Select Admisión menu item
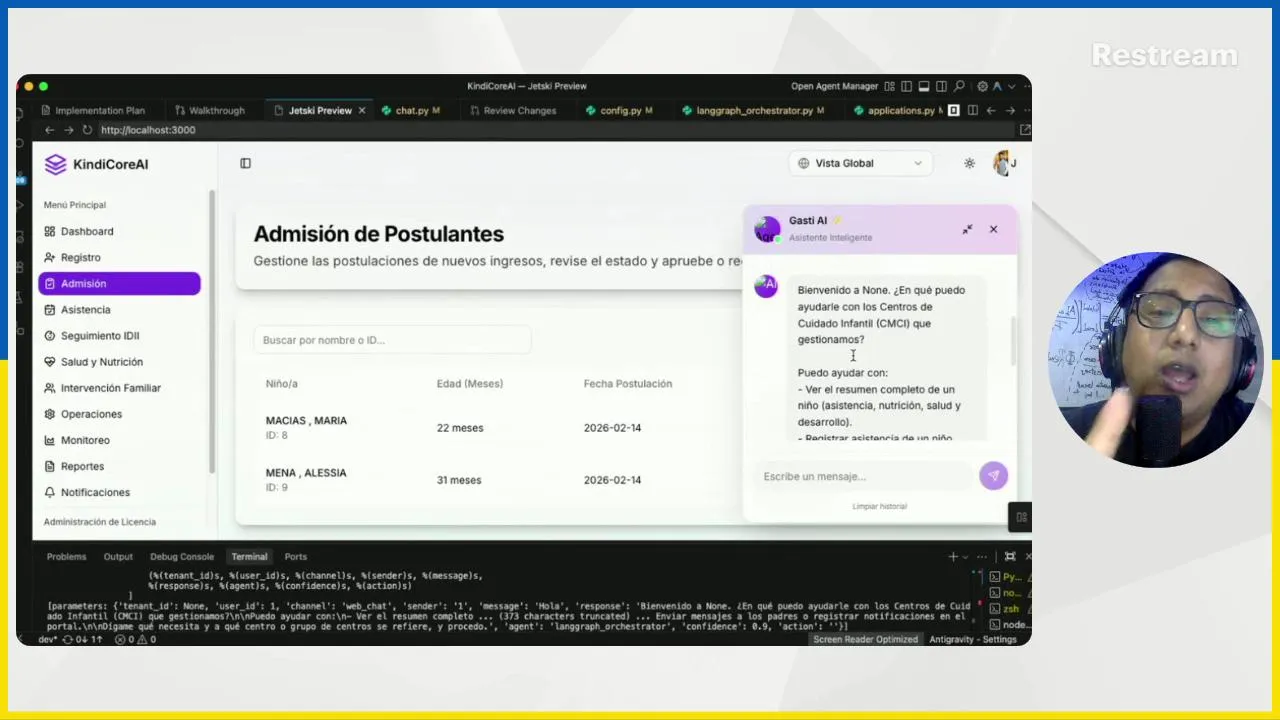 coord(119,284)
